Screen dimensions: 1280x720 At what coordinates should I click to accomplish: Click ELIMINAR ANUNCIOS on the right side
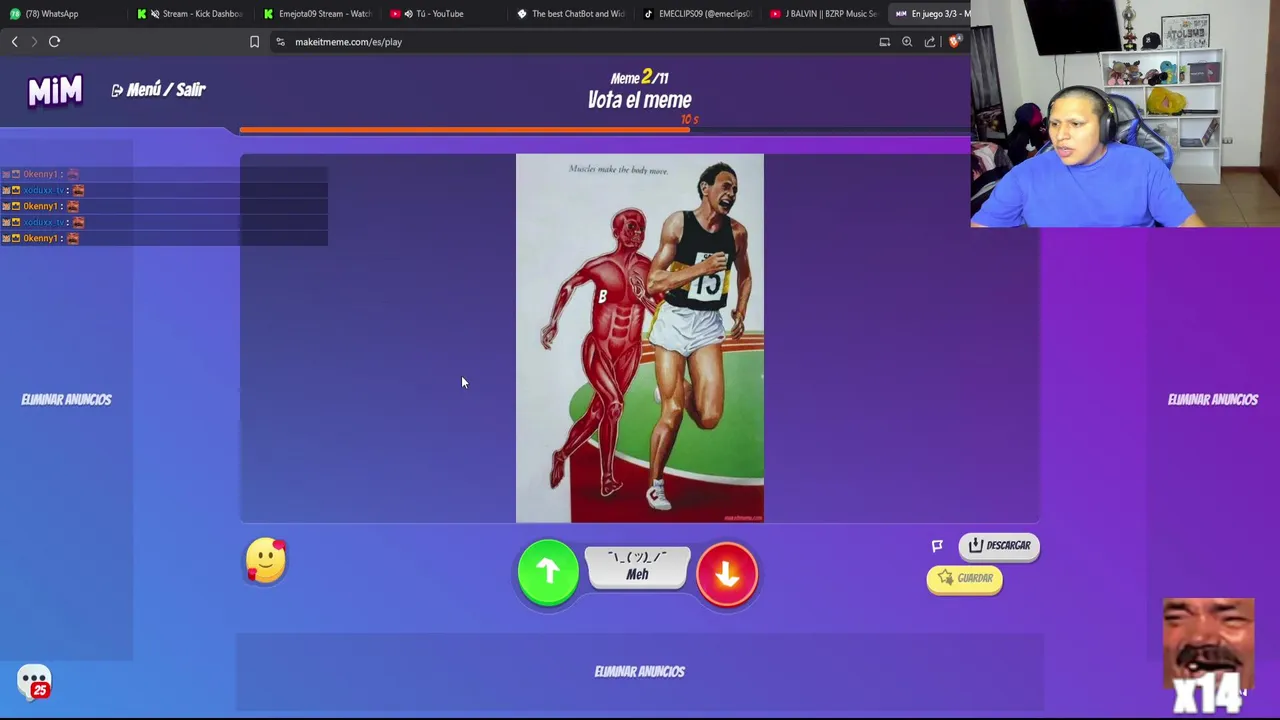(1213, 399)
